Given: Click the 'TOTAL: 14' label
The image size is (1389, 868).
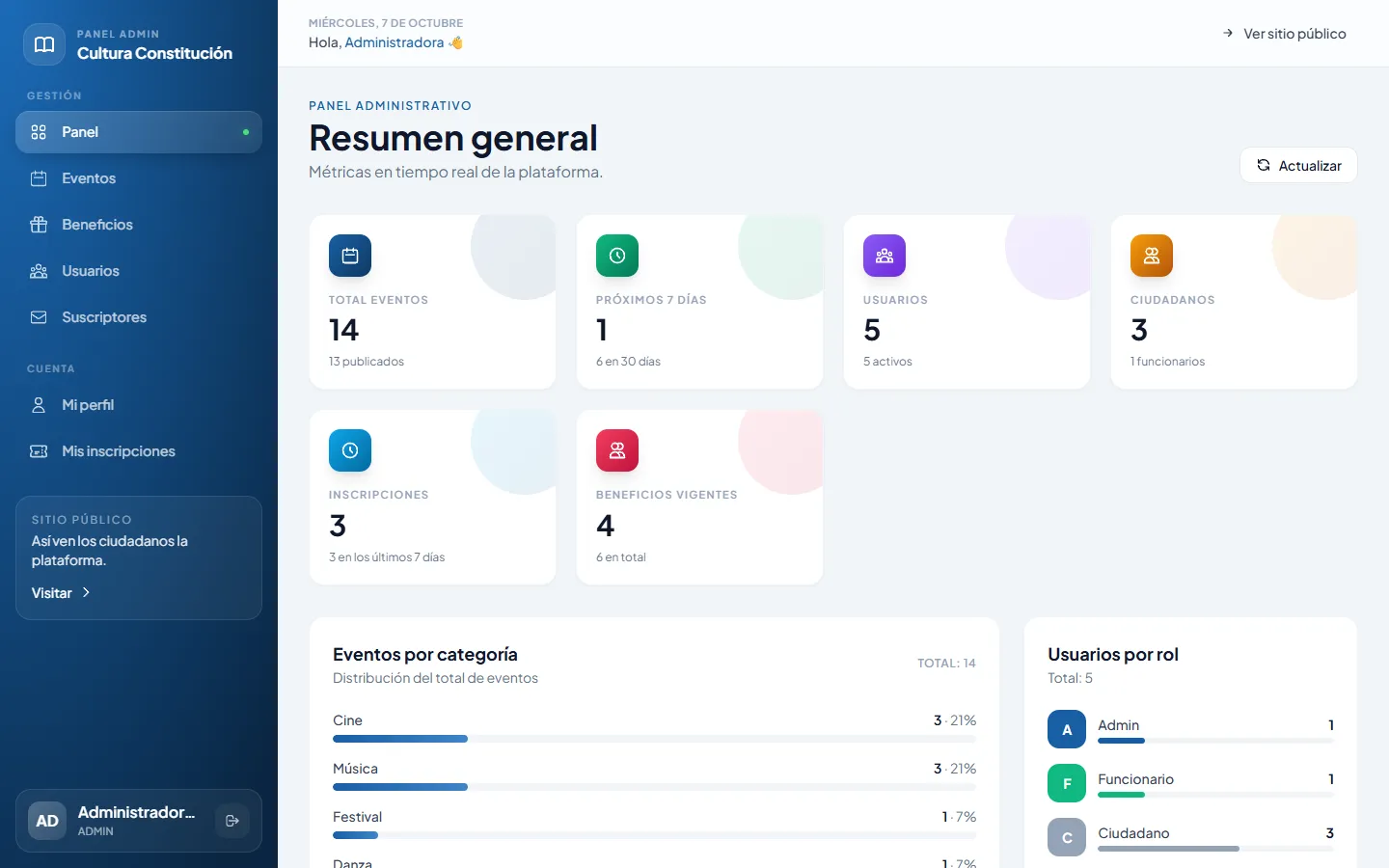Looking at the screenshot, I should click(946, 664).
